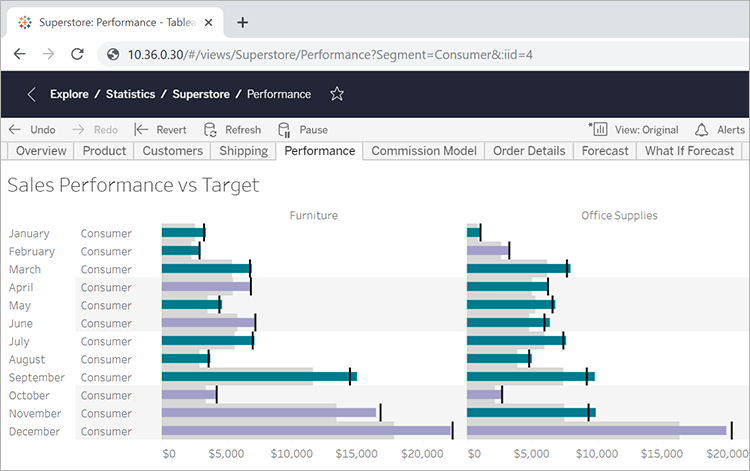Click the Consumer label in the May row
This screenshot has height=471, width=750.
coord(106,306)
